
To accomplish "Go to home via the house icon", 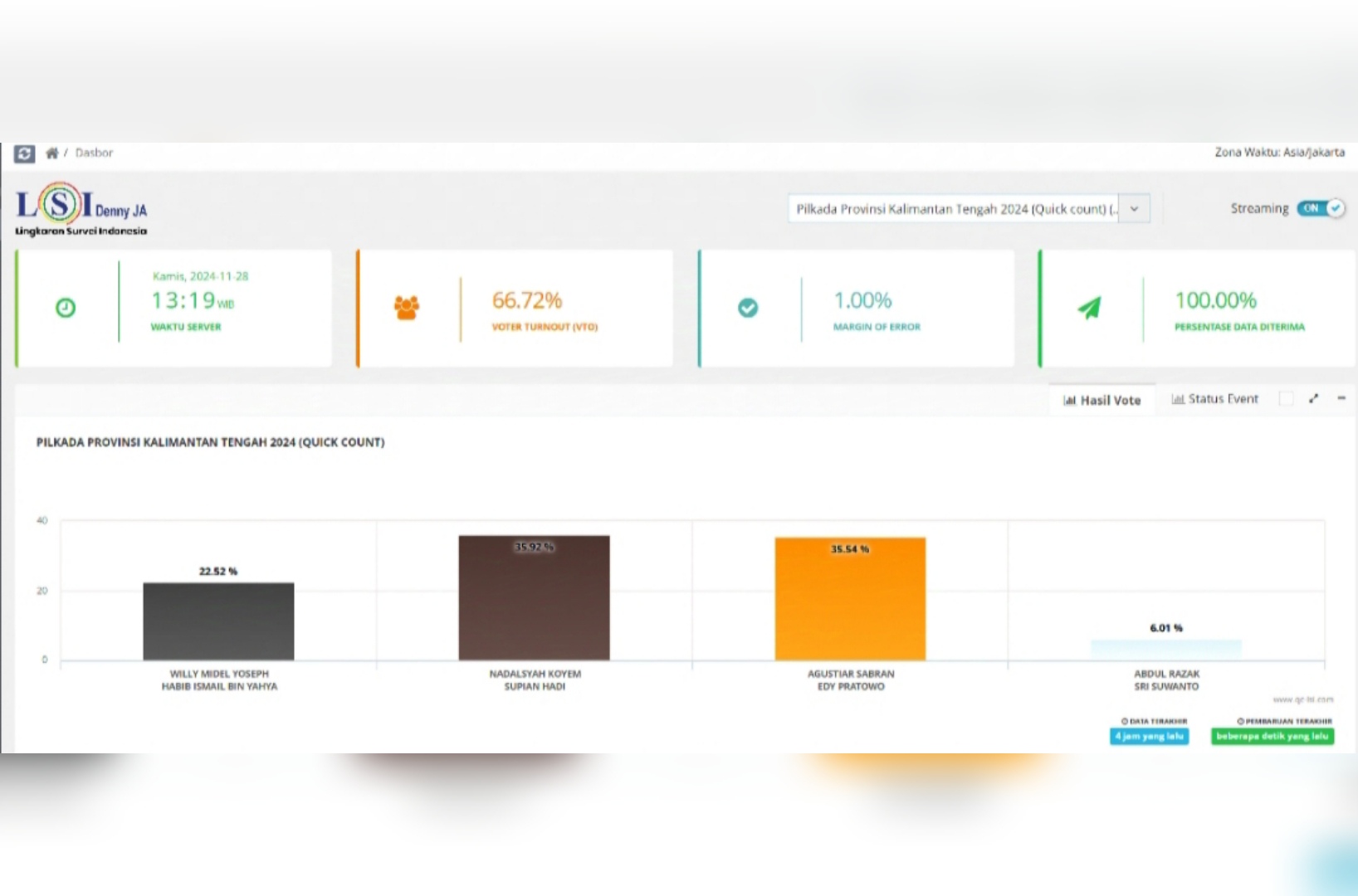I will [x=52, y=153].
